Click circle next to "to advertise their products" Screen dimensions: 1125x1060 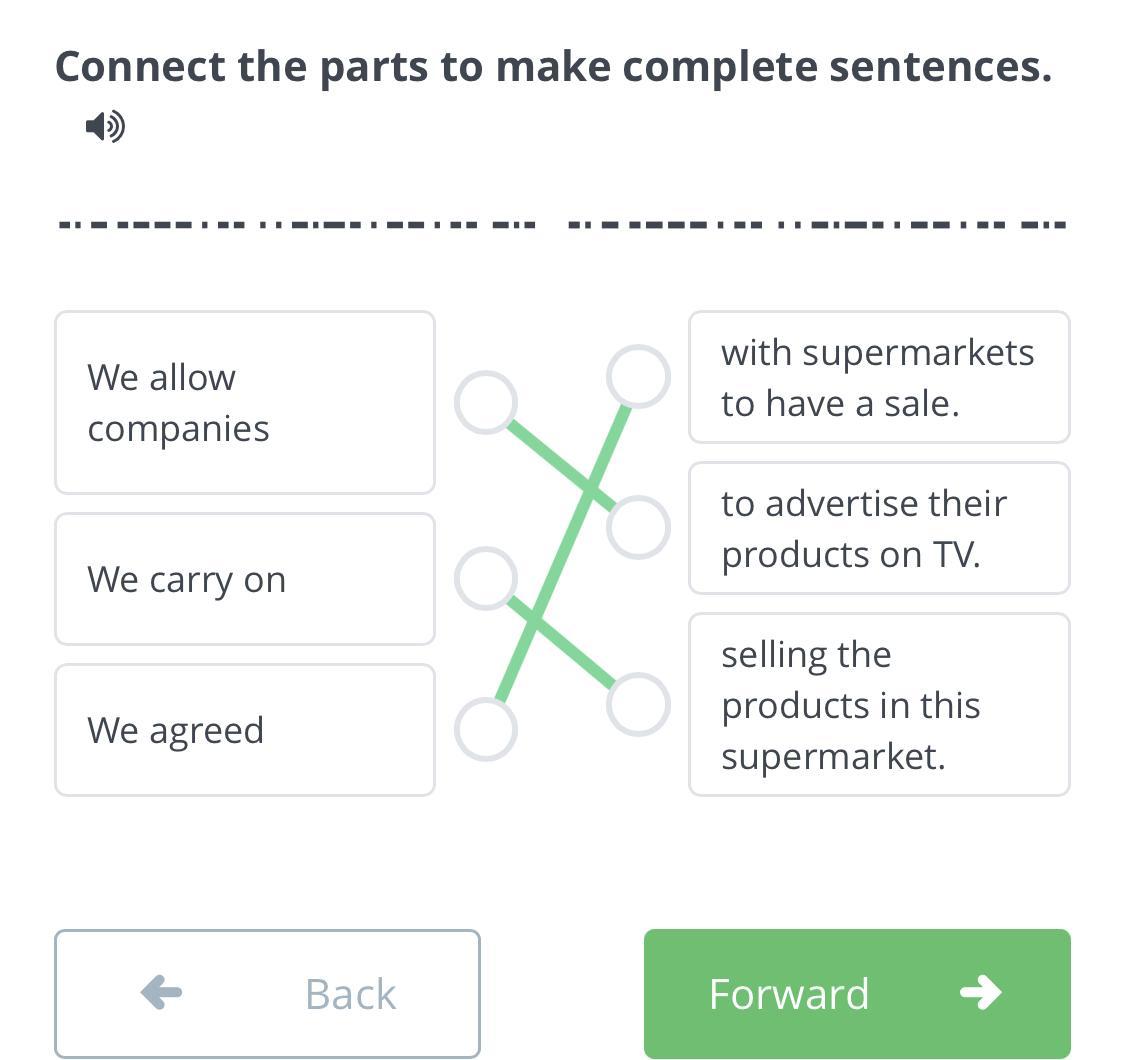click(x=638, y=527)
